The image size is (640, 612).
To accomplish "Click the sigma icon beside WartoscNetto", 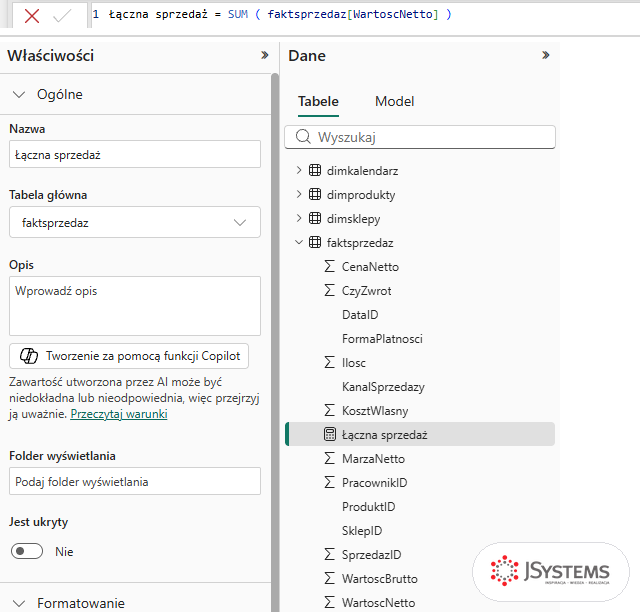I will 329,603.
